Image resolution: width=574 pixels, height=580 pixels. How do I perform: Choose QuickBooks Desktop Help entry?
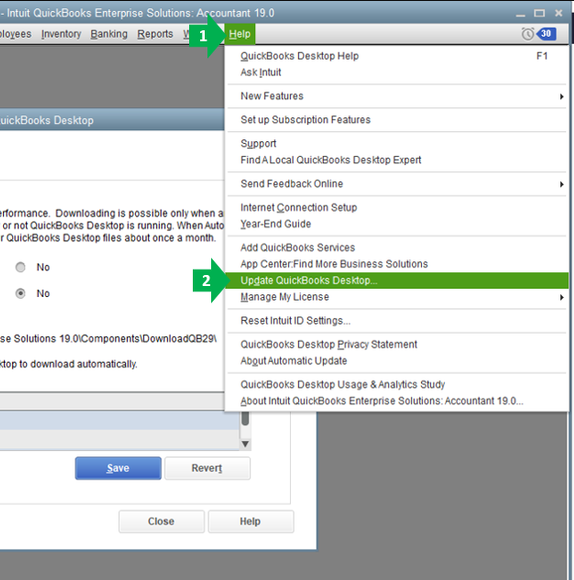tap(396, 56)
